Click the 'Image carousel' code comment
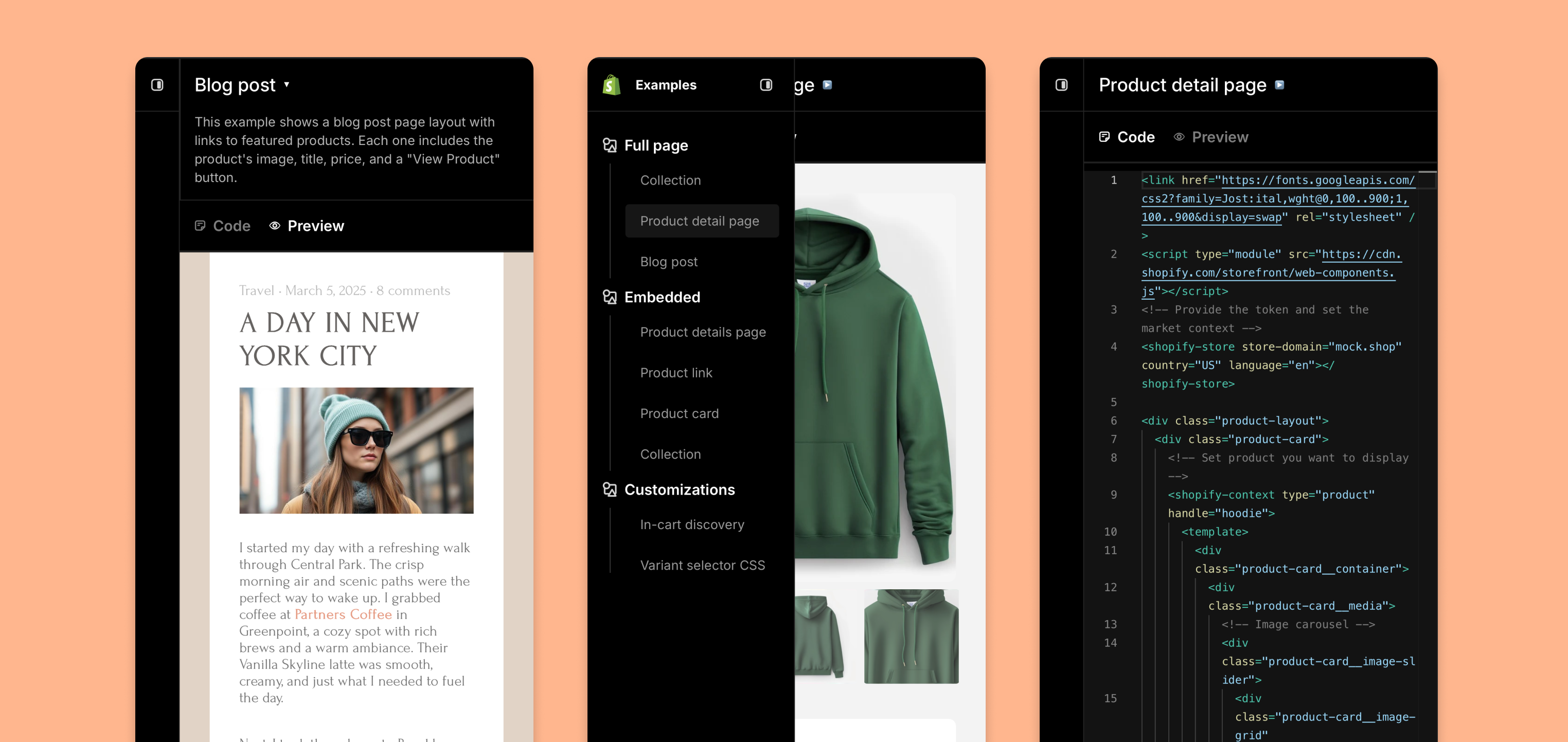The image size is (1568, 742). [x=1298, y=624]
